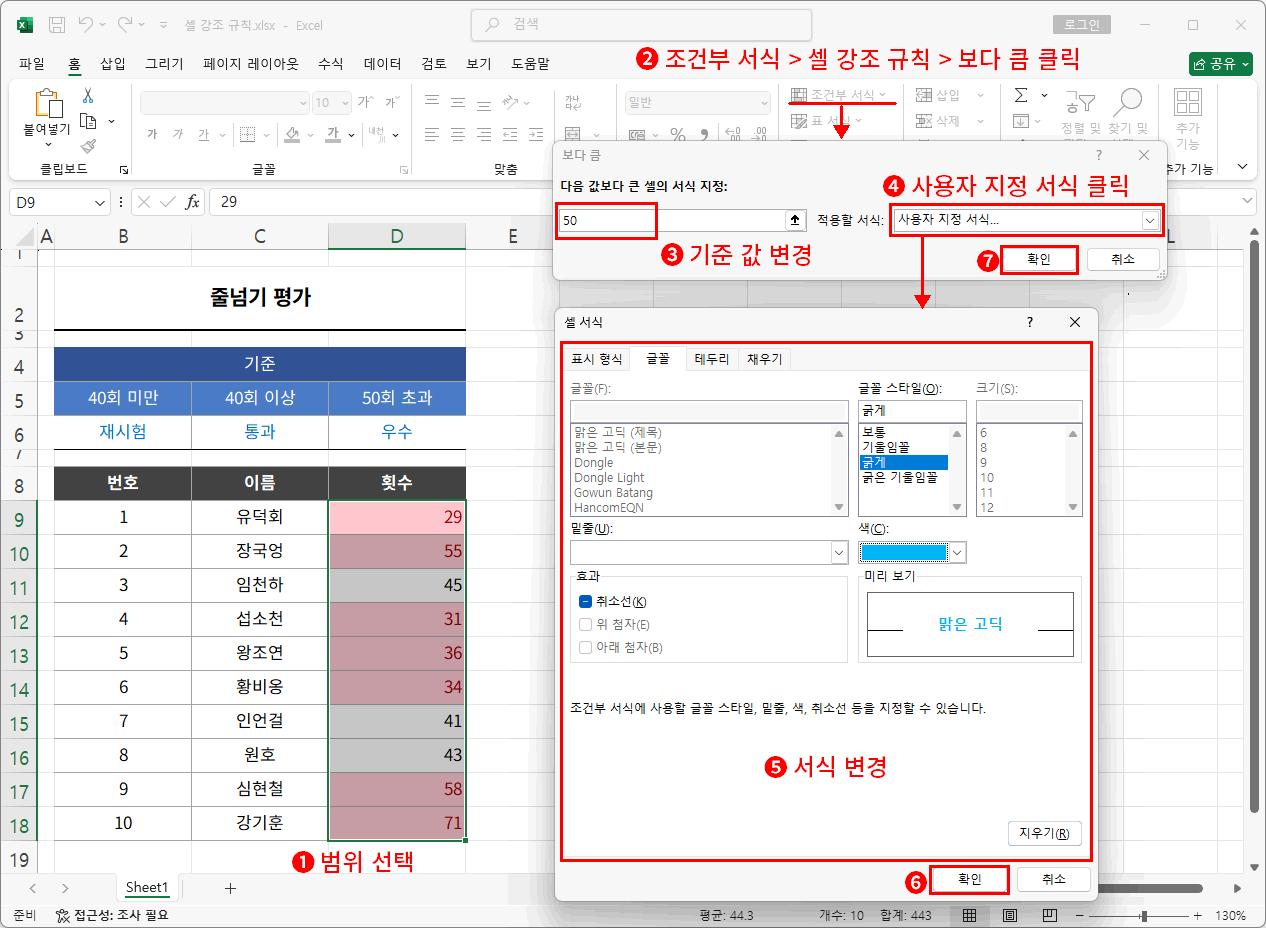Click the Find and Select magnifier icon
The height and width of the screenshot is (928, 1266).
point(1129,102)
